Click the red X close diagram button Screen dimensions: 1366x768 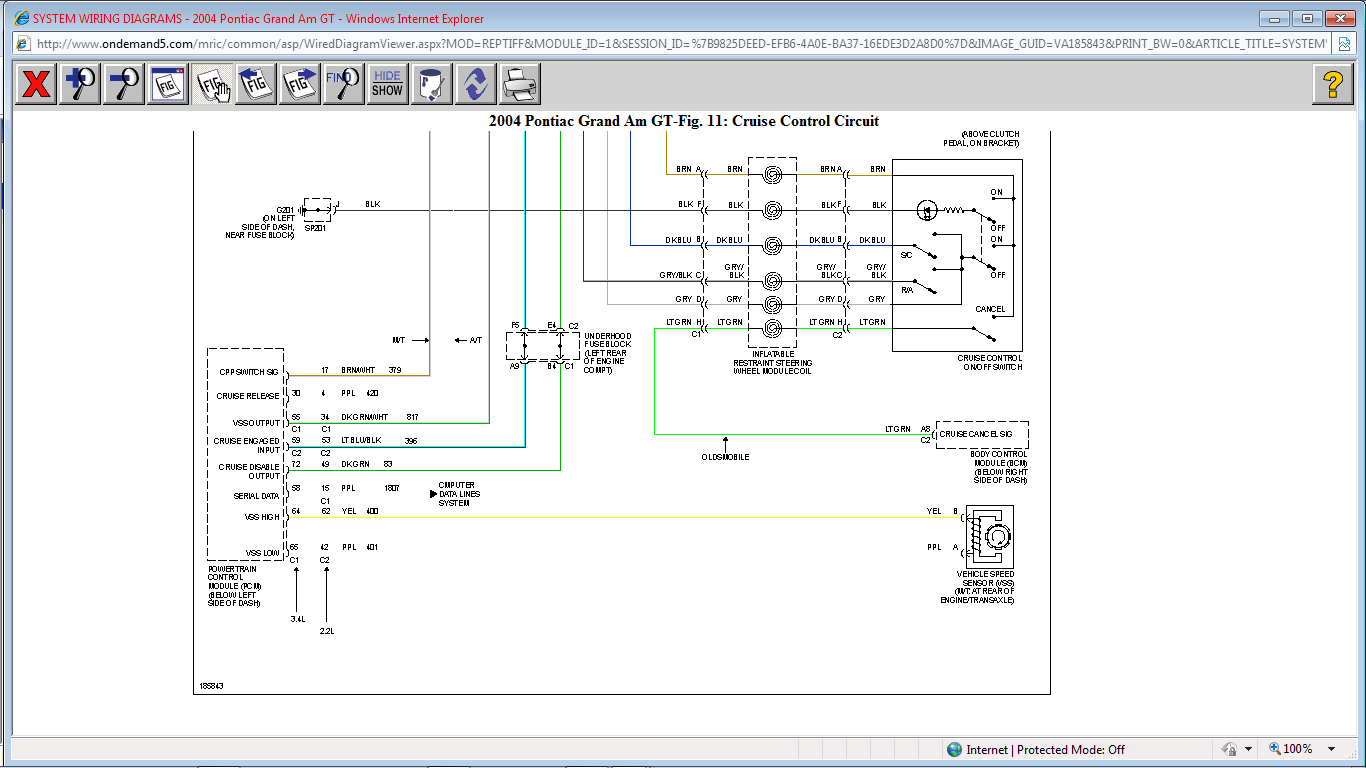tap(36, 84)
